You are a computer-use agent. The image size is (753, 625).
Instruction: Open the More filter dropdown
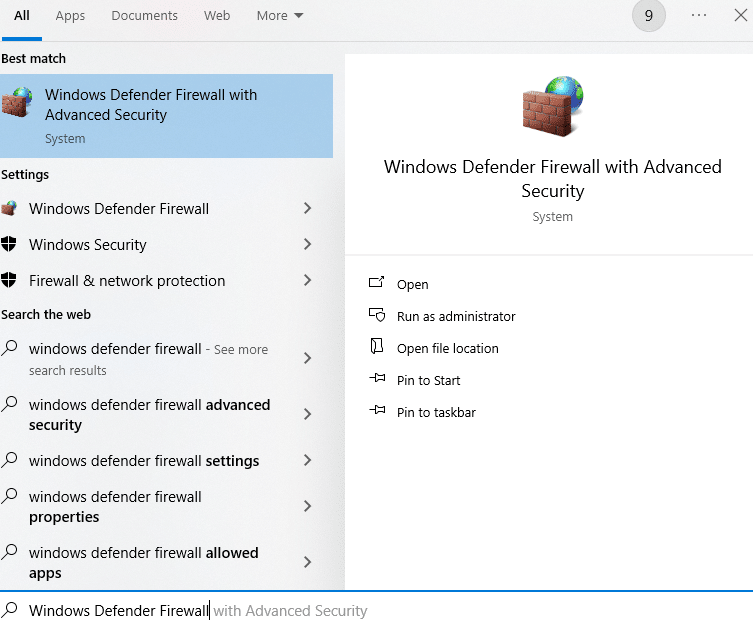point(280,16)
